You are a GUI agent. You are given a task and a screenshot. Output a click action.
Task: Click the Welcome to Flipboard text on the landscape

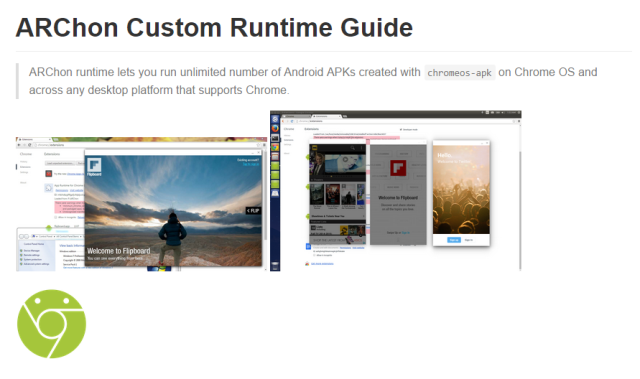pos(119,251)
